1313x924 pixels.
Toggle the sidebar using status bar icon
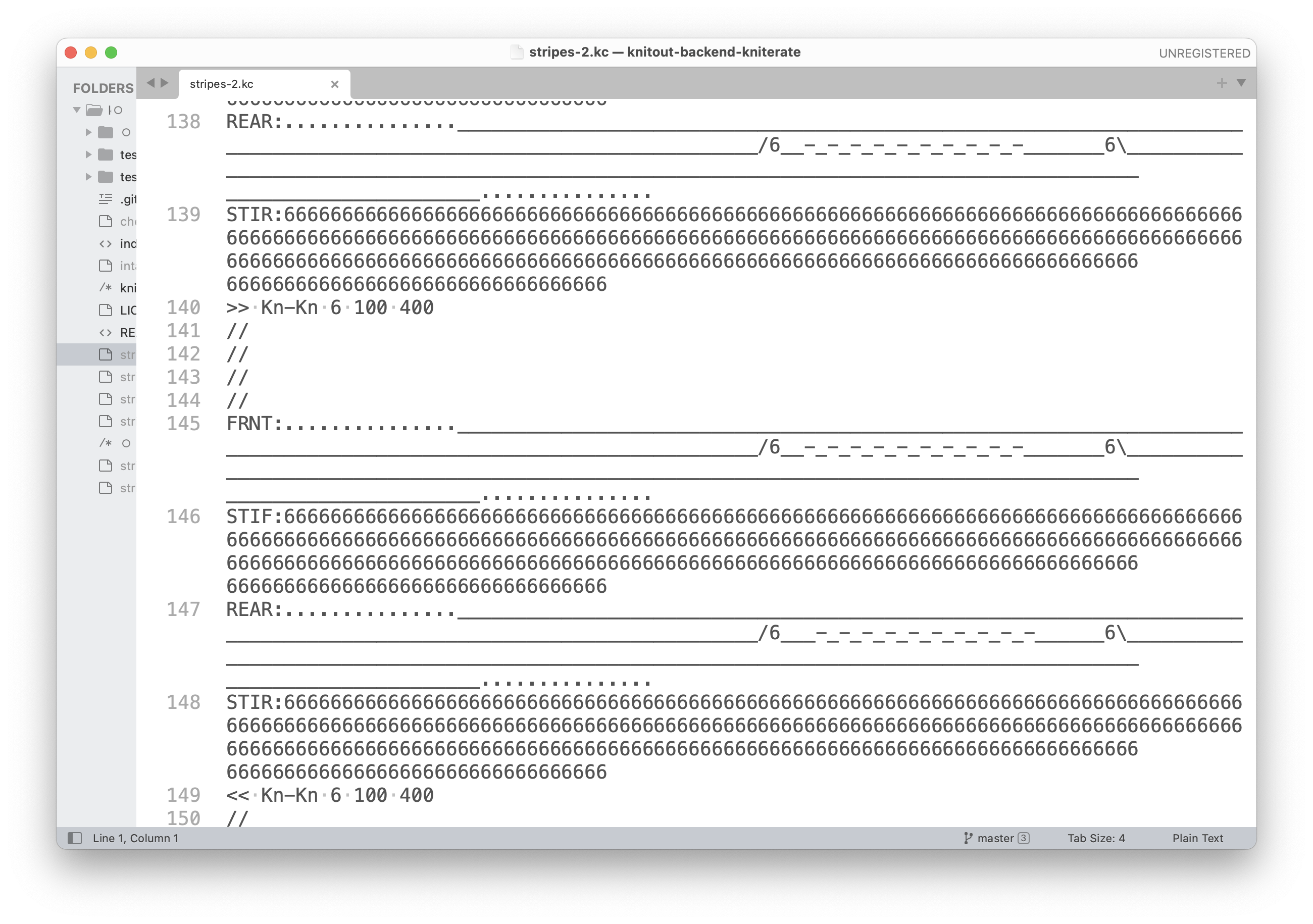point(75,838)
